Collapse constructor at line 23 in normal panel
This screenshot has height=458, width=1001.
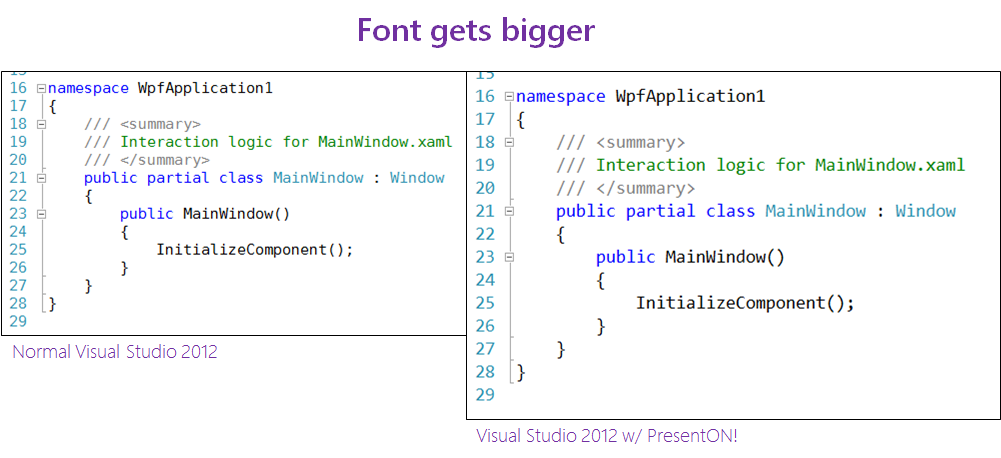pyautogui.click(x=41, y=215)
